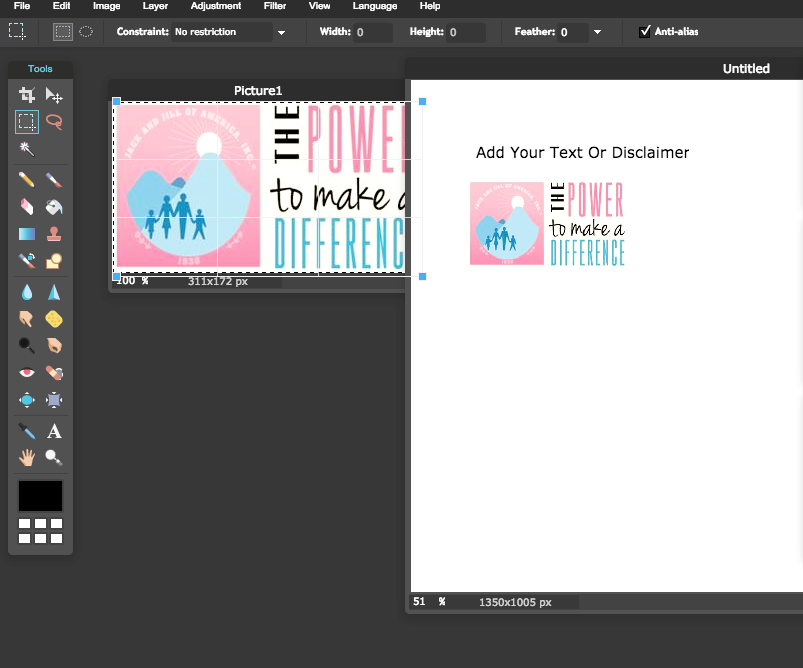The image size is (803, 668).
Task: Select the Pinch tool
Action: click(x=54, y=400)
